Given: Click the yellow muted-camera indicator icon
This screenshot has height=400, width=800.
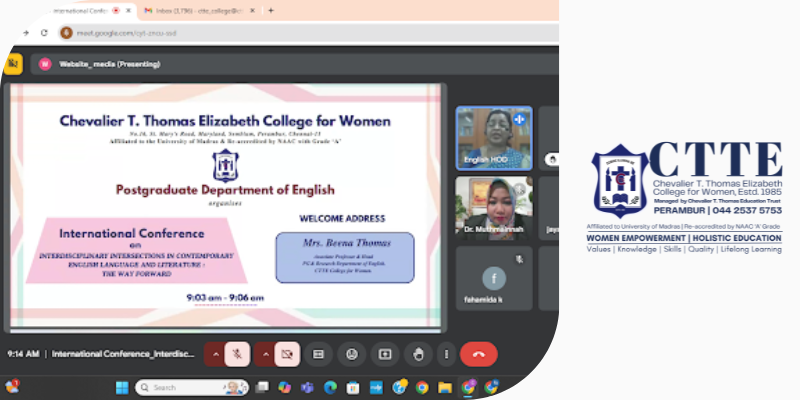Looking at the screenshot, I should click(x=13, y=64).
